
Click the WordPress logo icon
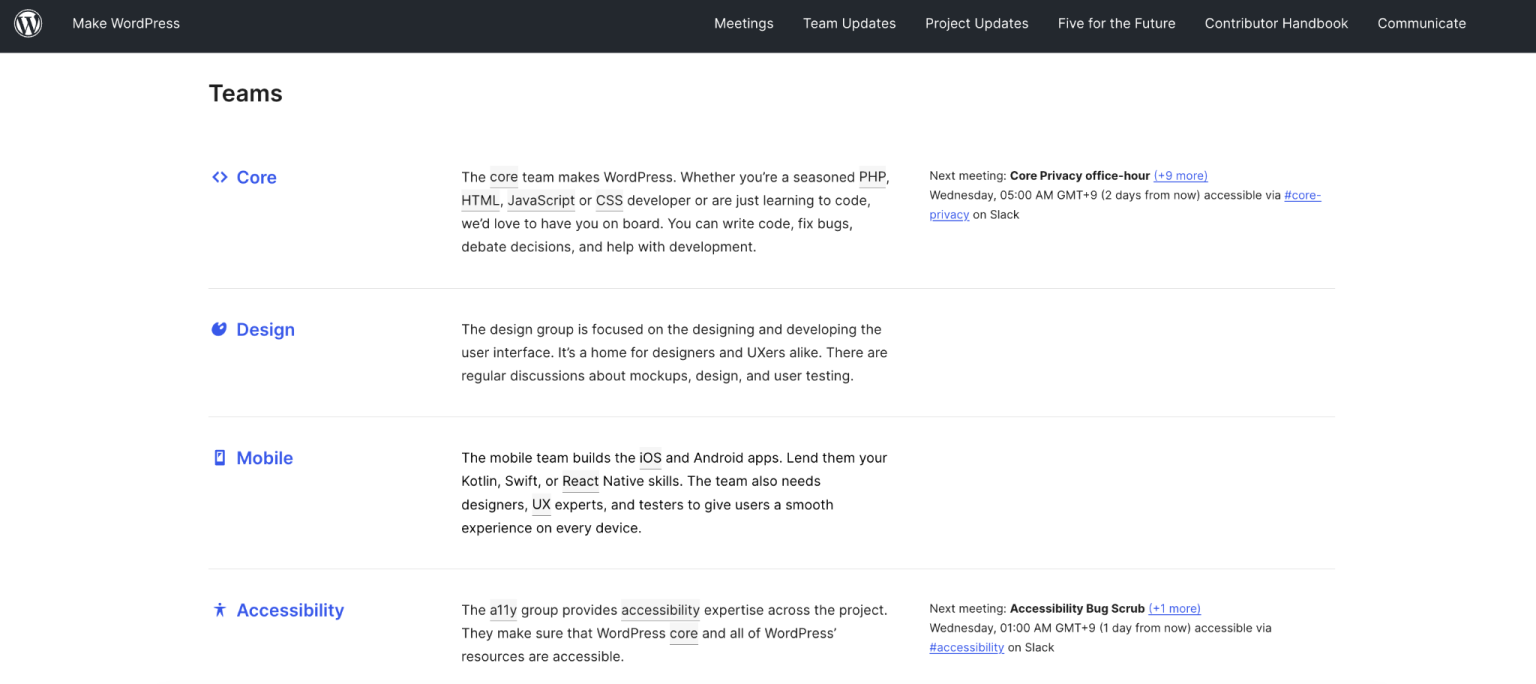coord(28,23)
